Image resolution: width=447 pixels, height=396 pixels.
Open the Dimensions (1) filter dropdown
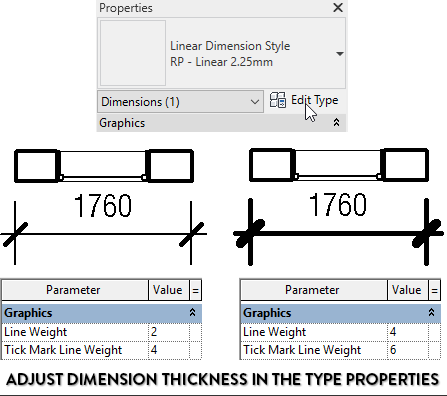pos(180,102)
